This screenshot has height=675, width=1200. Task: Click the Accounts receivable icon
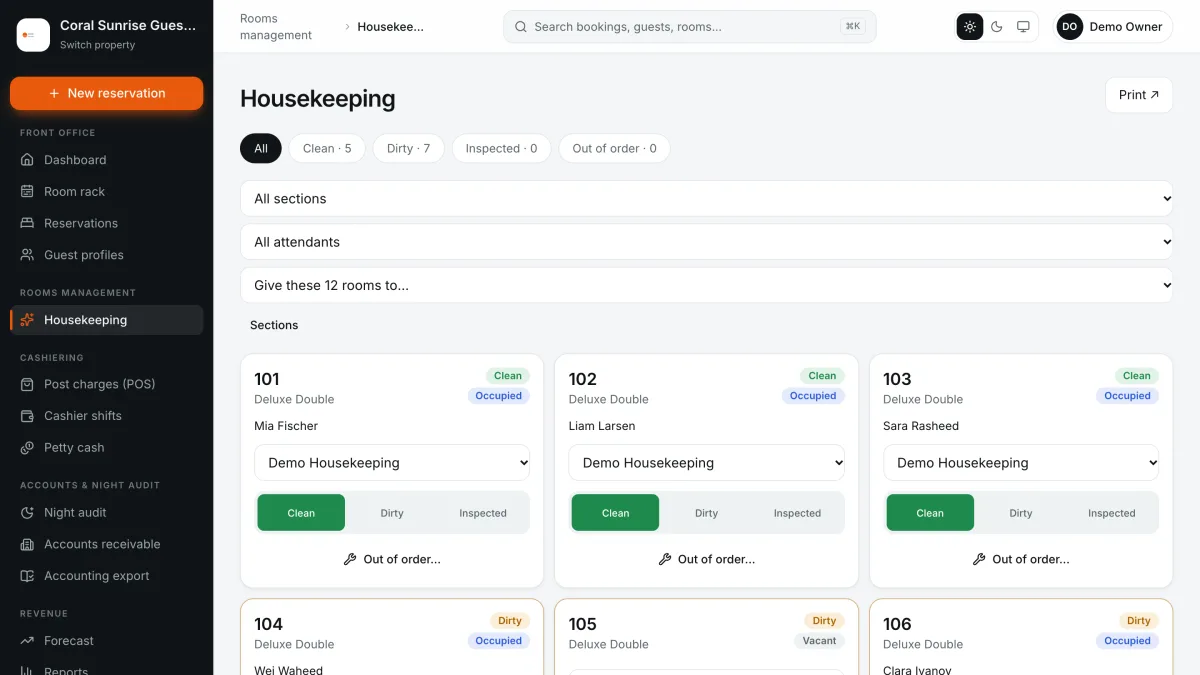(27, 544)
